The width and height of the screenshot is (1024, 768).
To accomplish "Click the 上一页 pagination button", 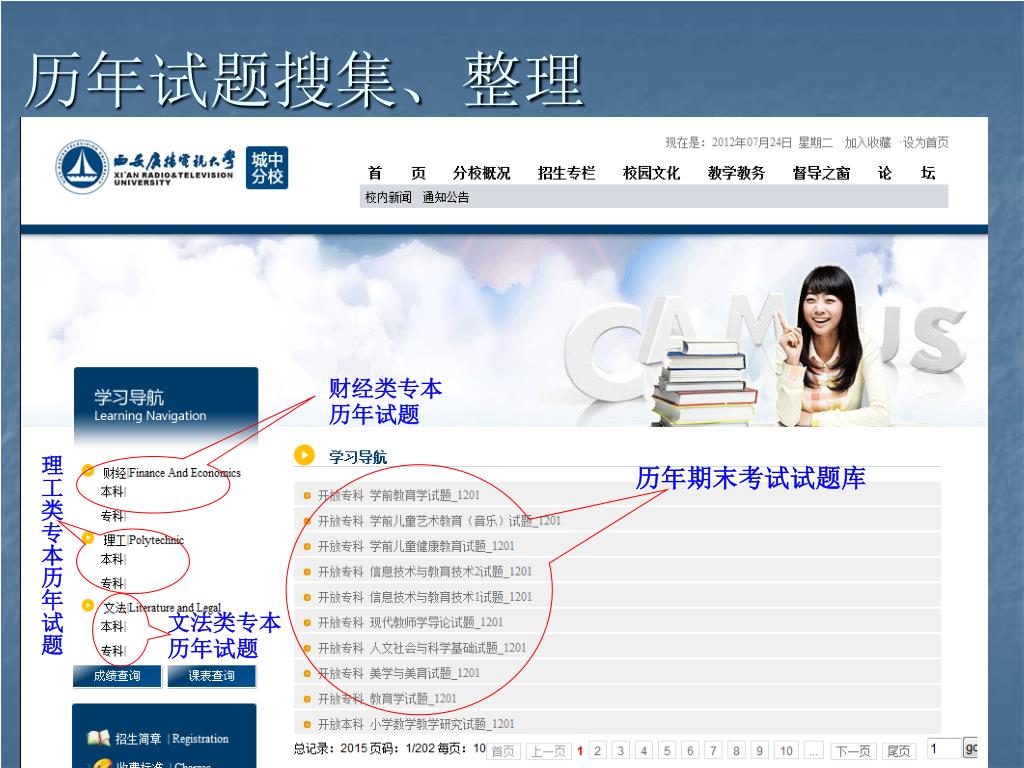I will (548, 751).
